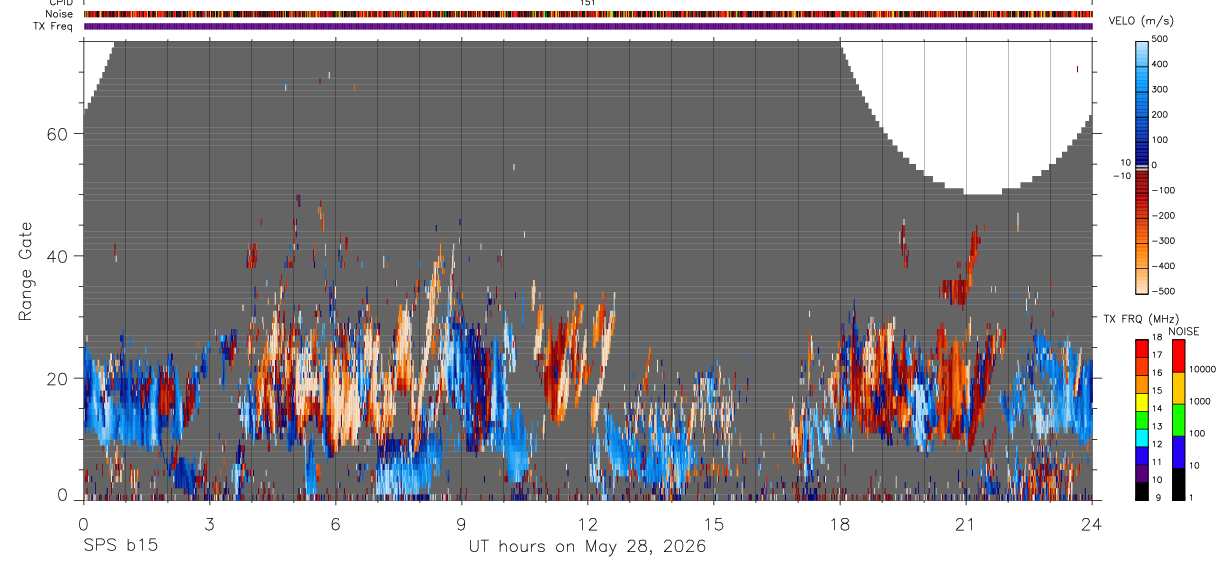Click the 'UT hours on May 28, 2026' axis label
This screenshot has height=567, width=1228.
(587, 547)
